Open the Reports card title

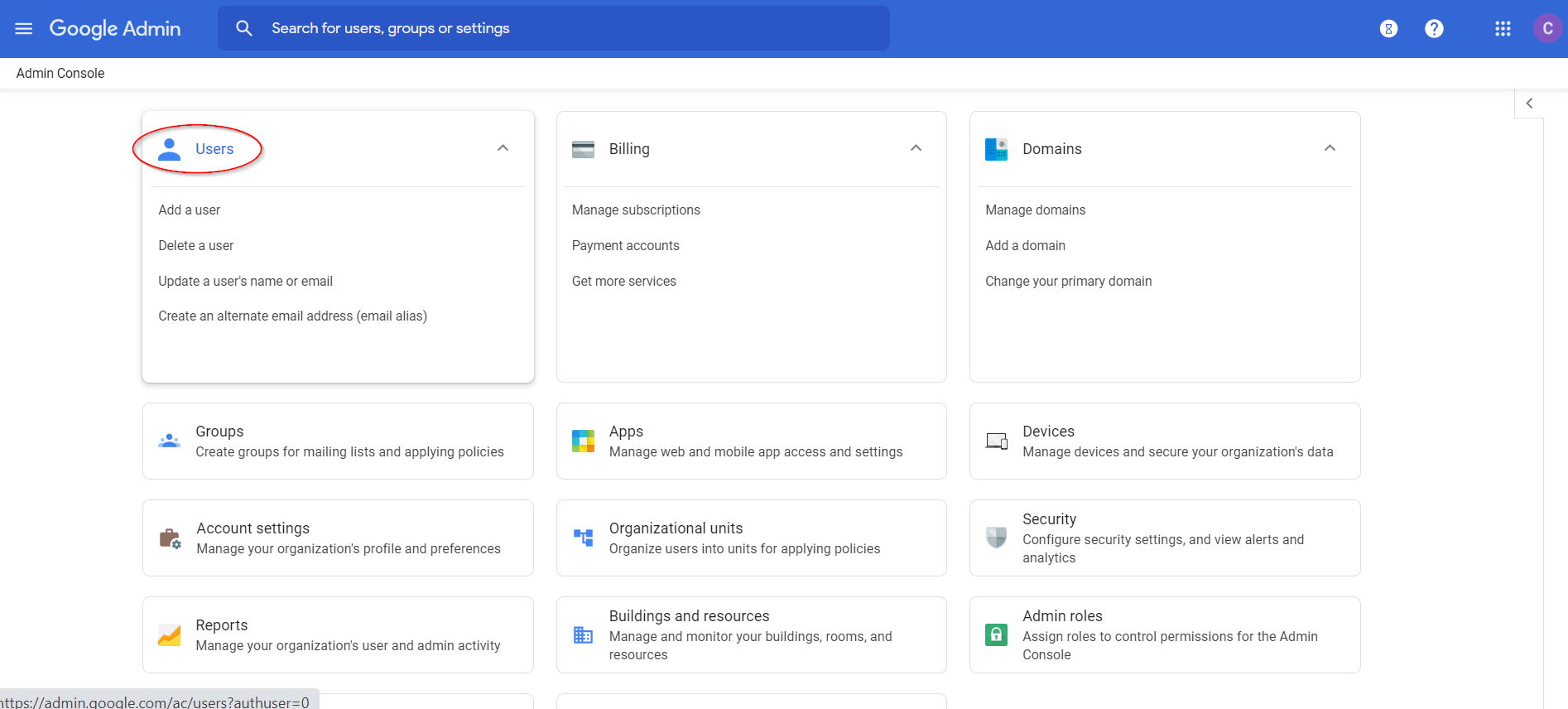tap(222, 625)
